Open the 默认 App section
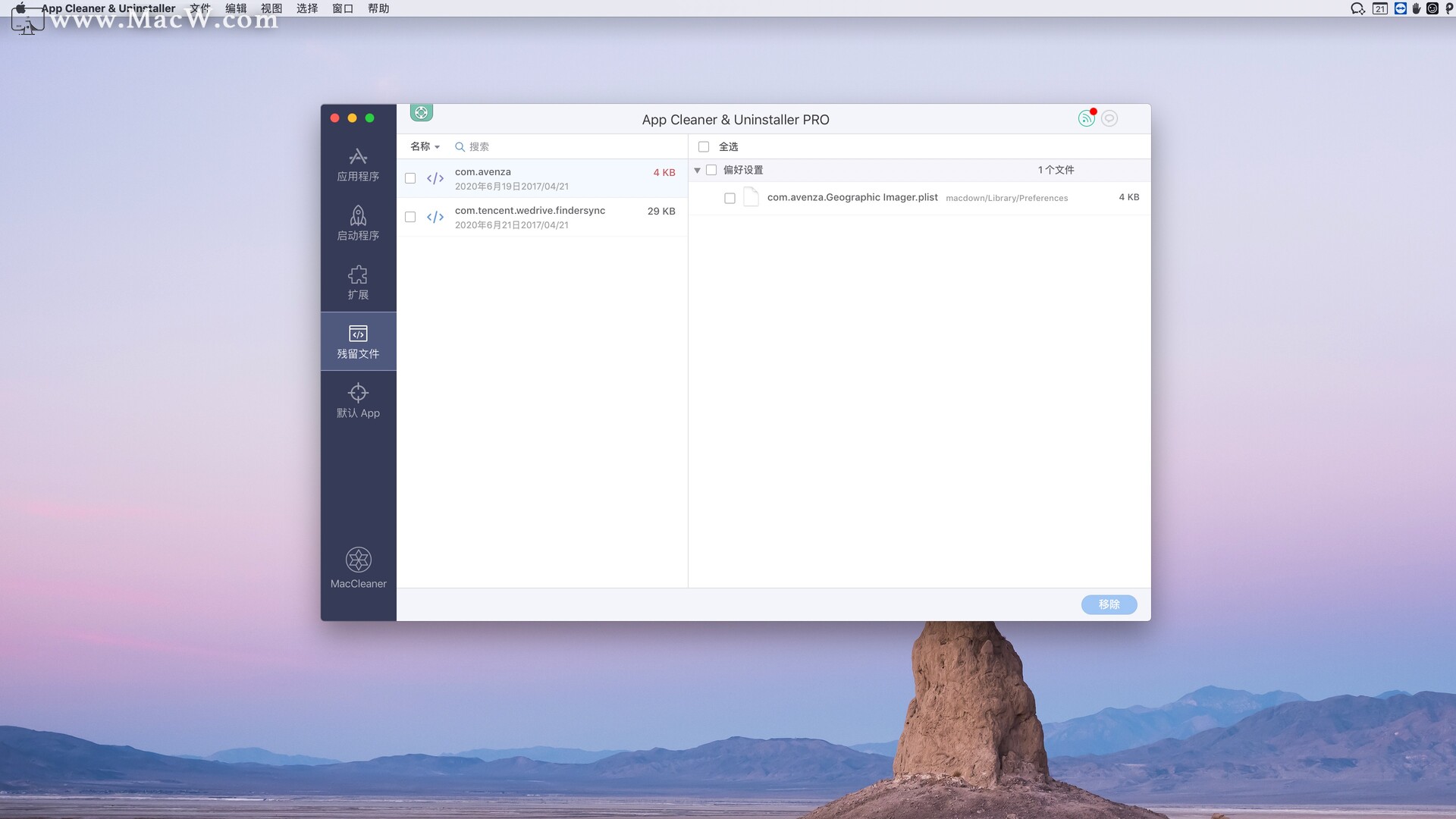1456x819 pixels. 358,401
